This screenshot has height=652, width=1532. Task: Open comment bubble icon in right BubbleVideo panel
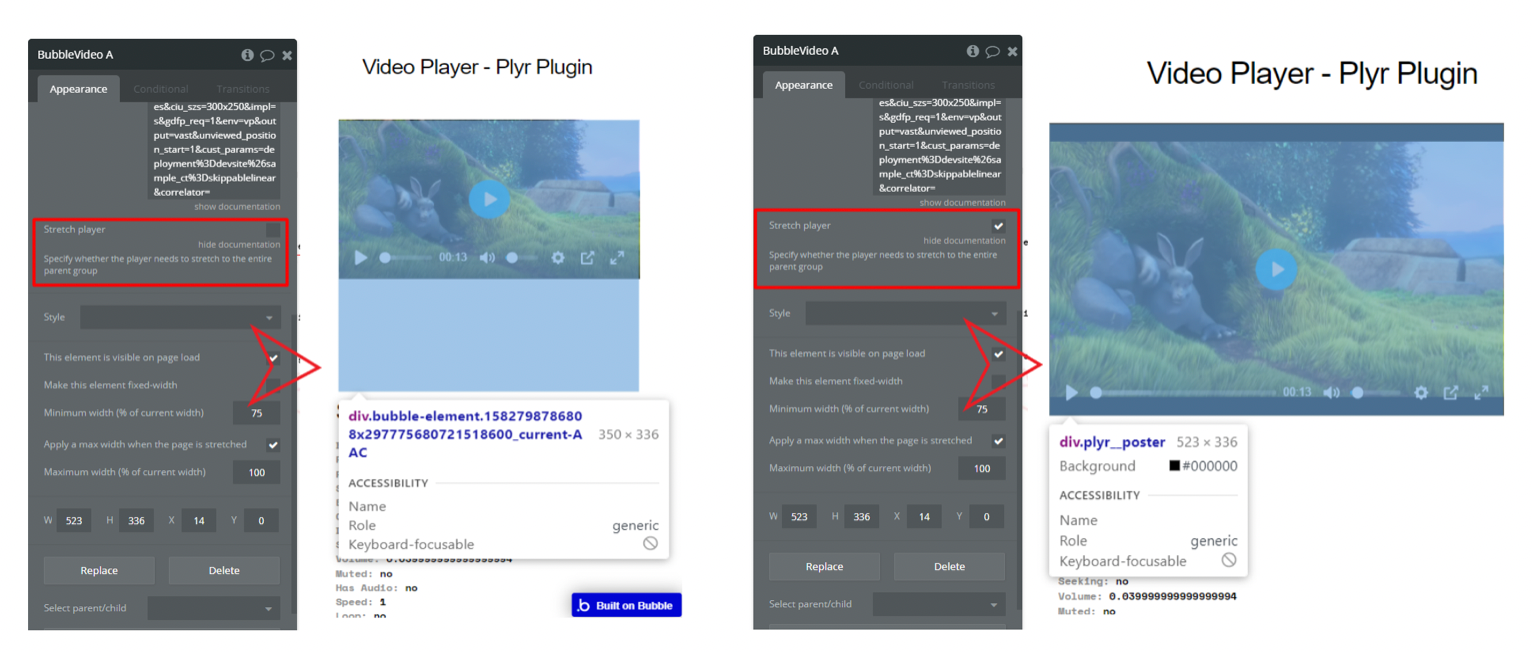[x=992, y=51]
